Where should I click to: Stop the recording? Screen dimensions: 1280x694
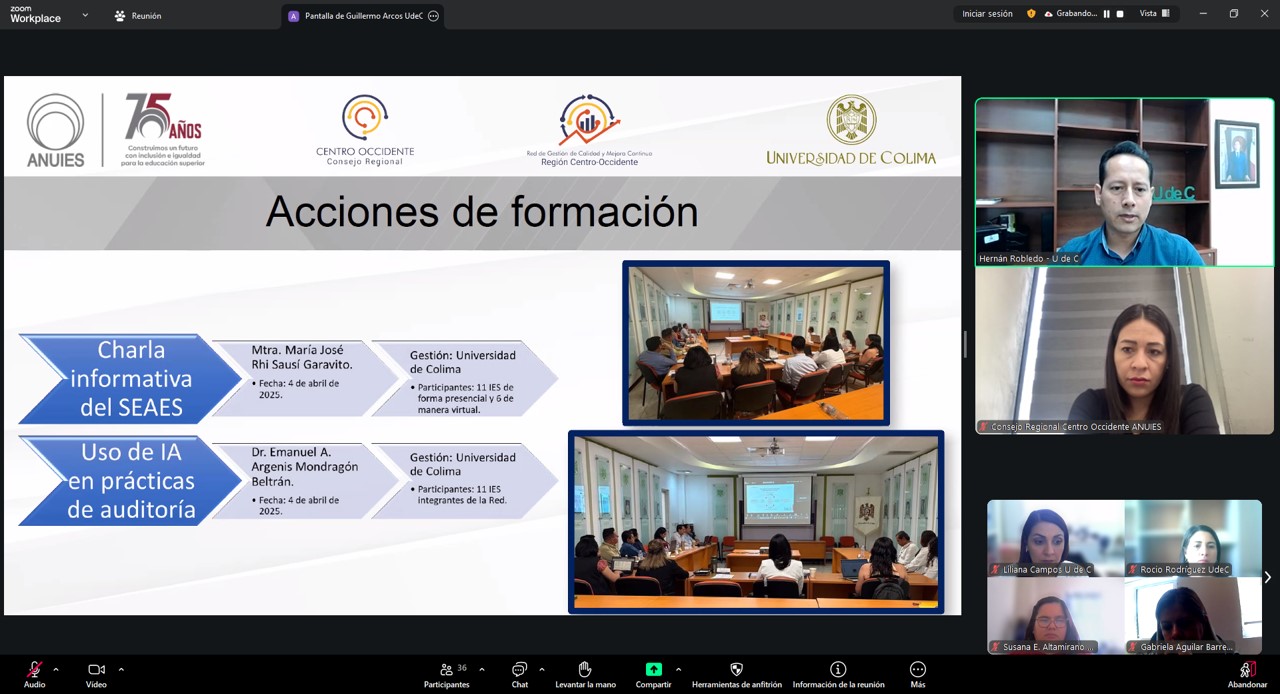click(1120, 14)
